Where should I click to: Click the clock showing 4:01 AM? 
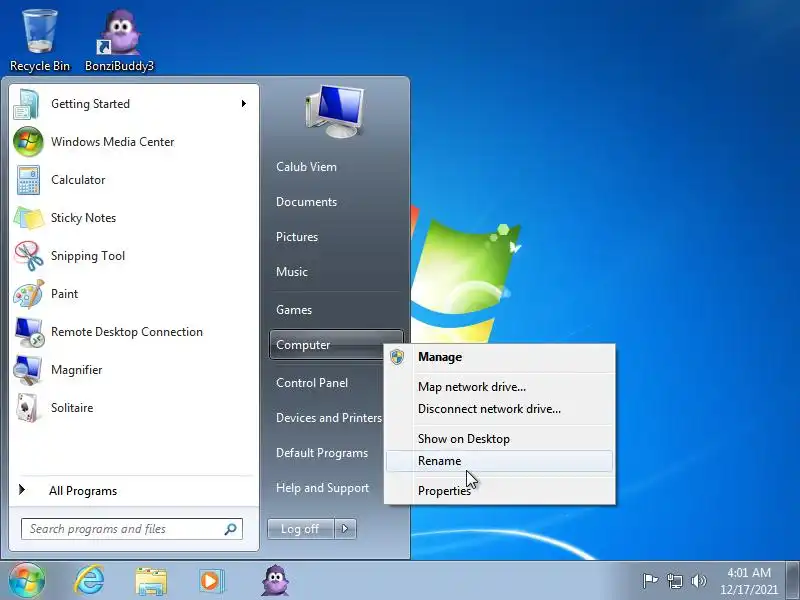(x=749, y=581)
